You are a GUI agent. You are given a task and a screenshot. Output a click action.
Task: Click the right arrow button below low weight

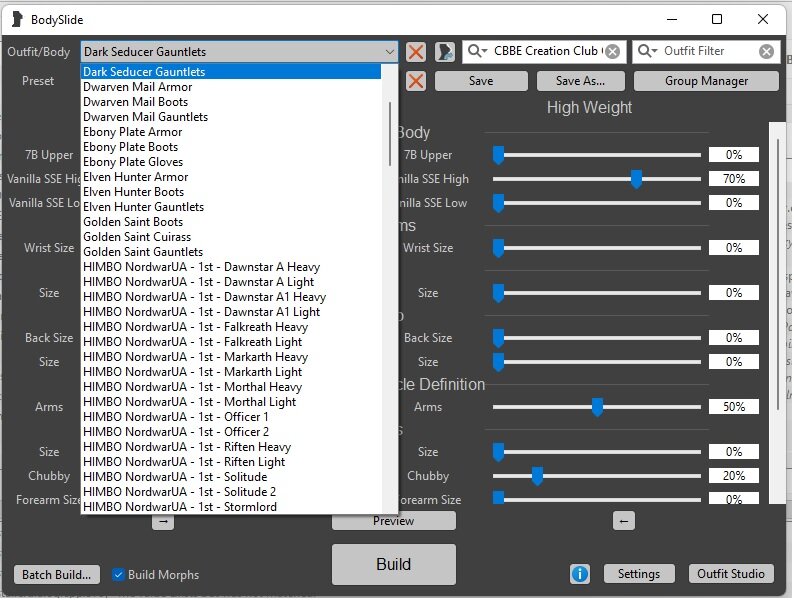pyautogui.click(x=163, y=523)
